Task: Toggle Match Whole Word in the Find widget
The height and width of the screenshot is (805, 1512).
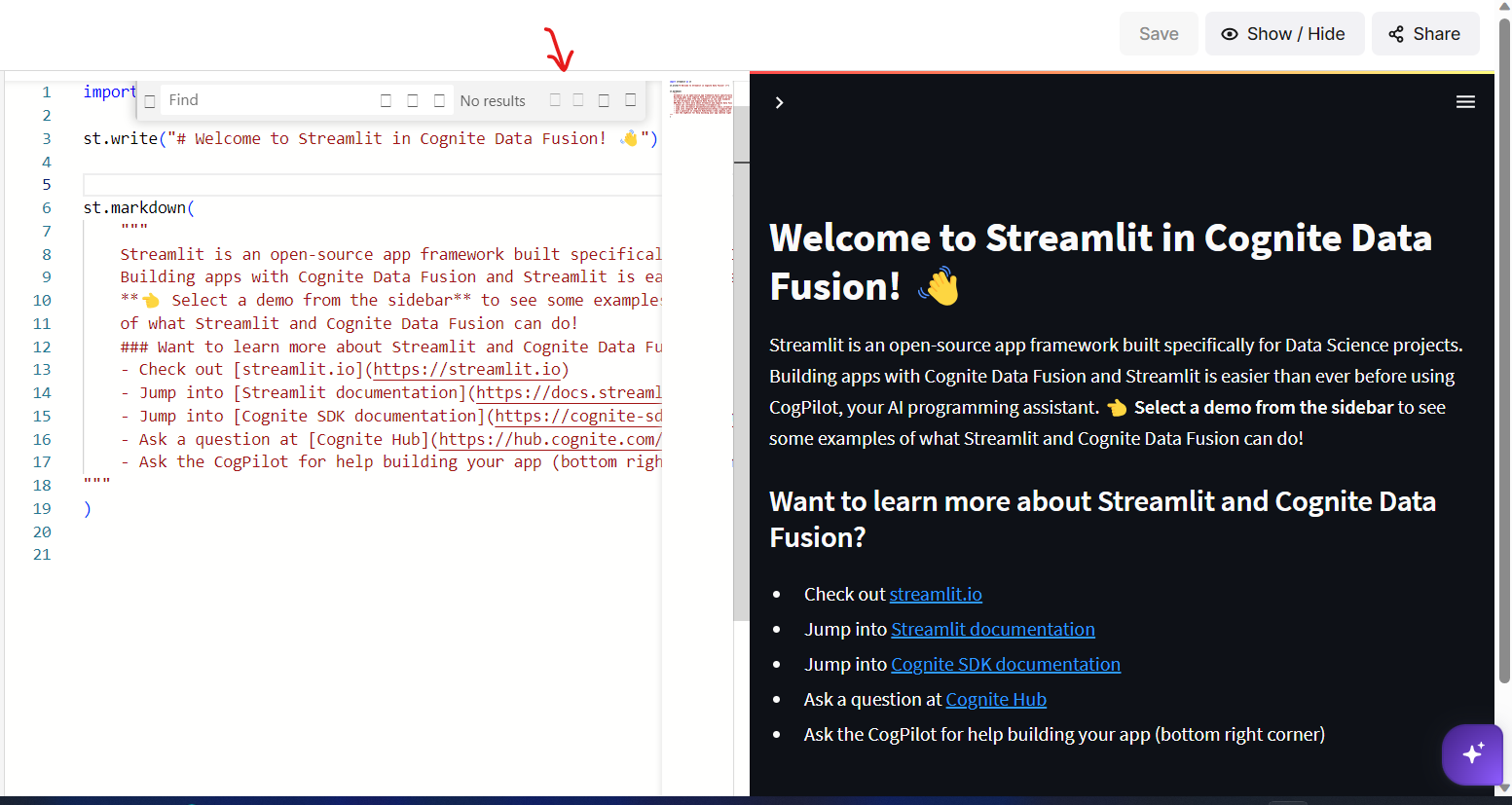Action: pyautogui.click(x=413, y=100)
